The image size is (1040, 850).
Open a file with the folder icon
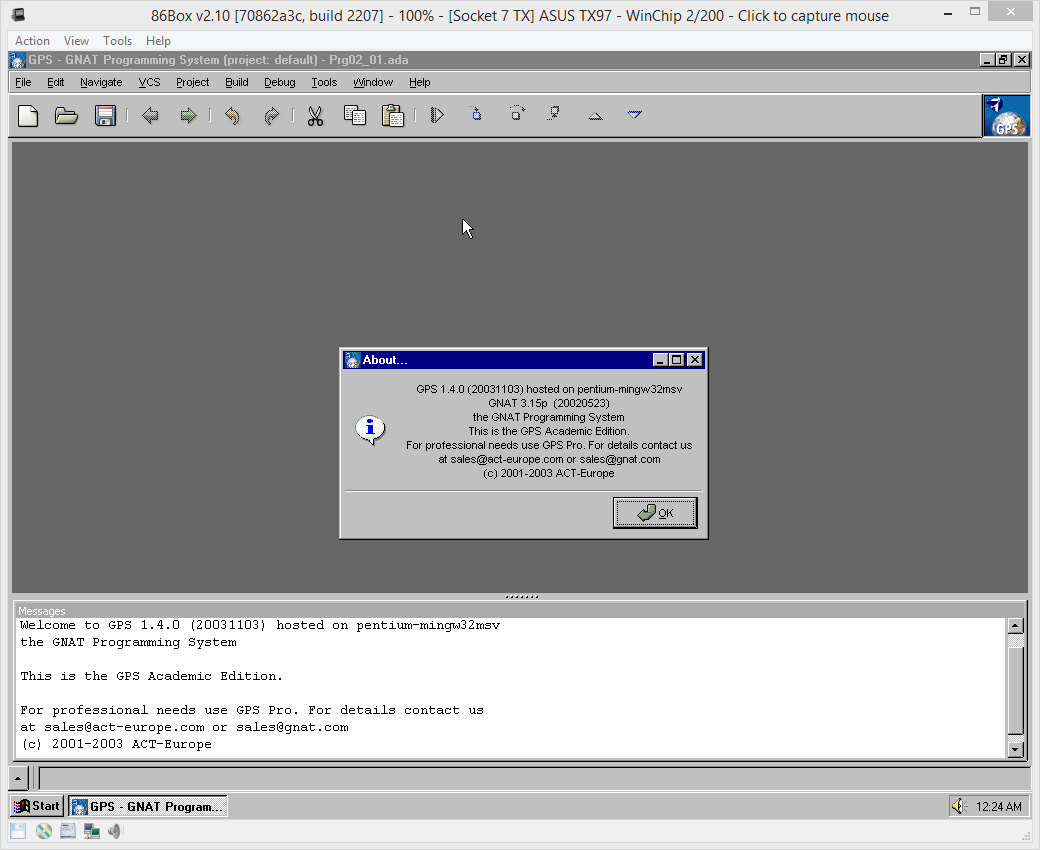pyautogui.click(x=66, y=116)
